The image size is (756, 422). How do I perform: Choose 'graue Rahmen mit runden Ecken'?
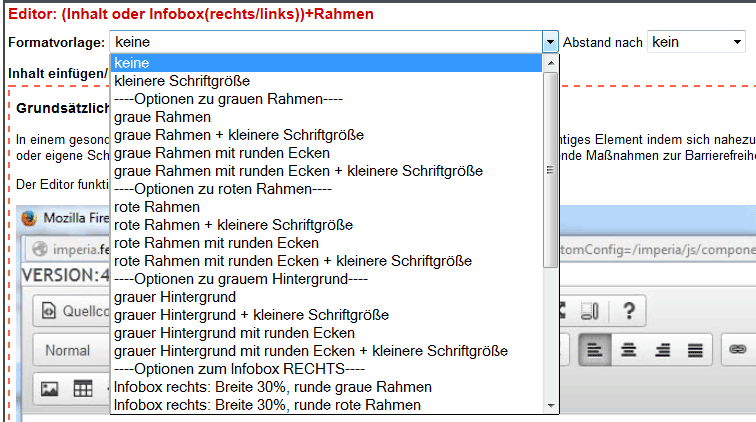326,153
